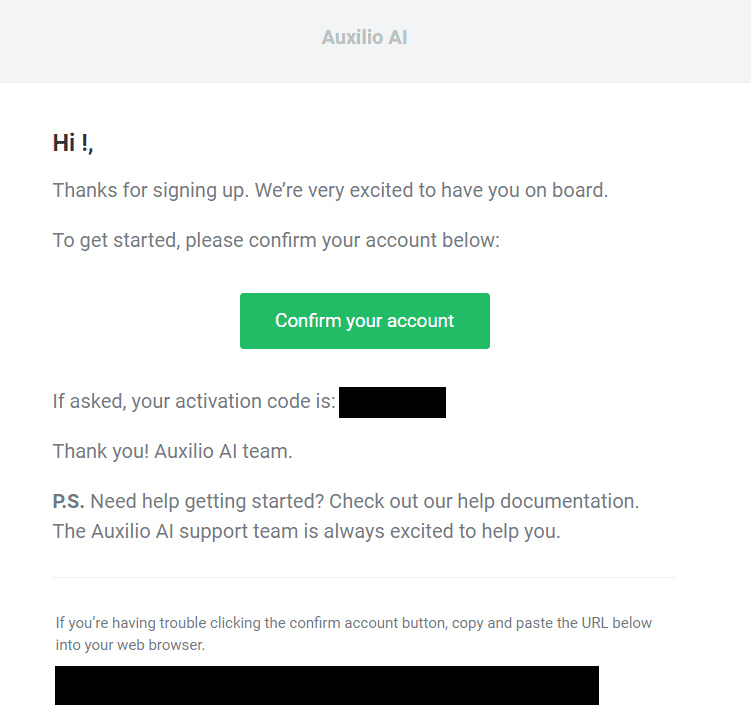Click the 'Thanks for signing up' sentence
751x726 pixels.
click(151, 191)
